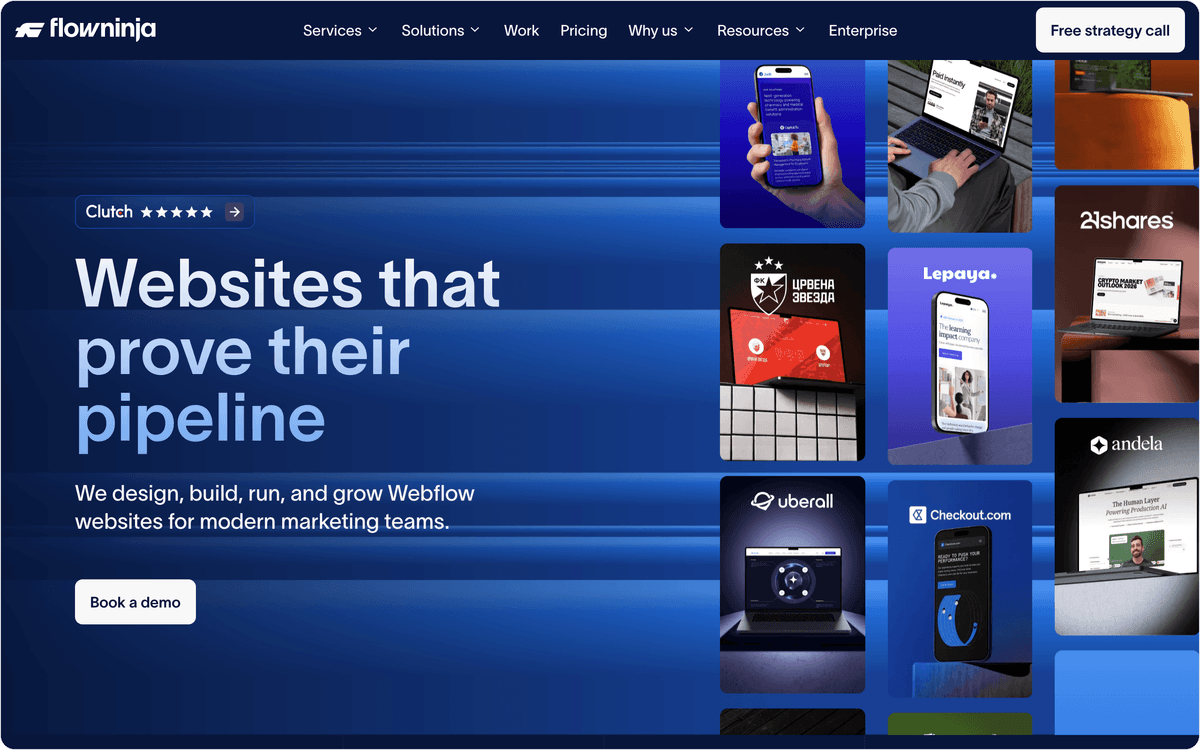Open the uberall project card
The width and height of the screenshot is (1200, 750).
coord(792,584)
